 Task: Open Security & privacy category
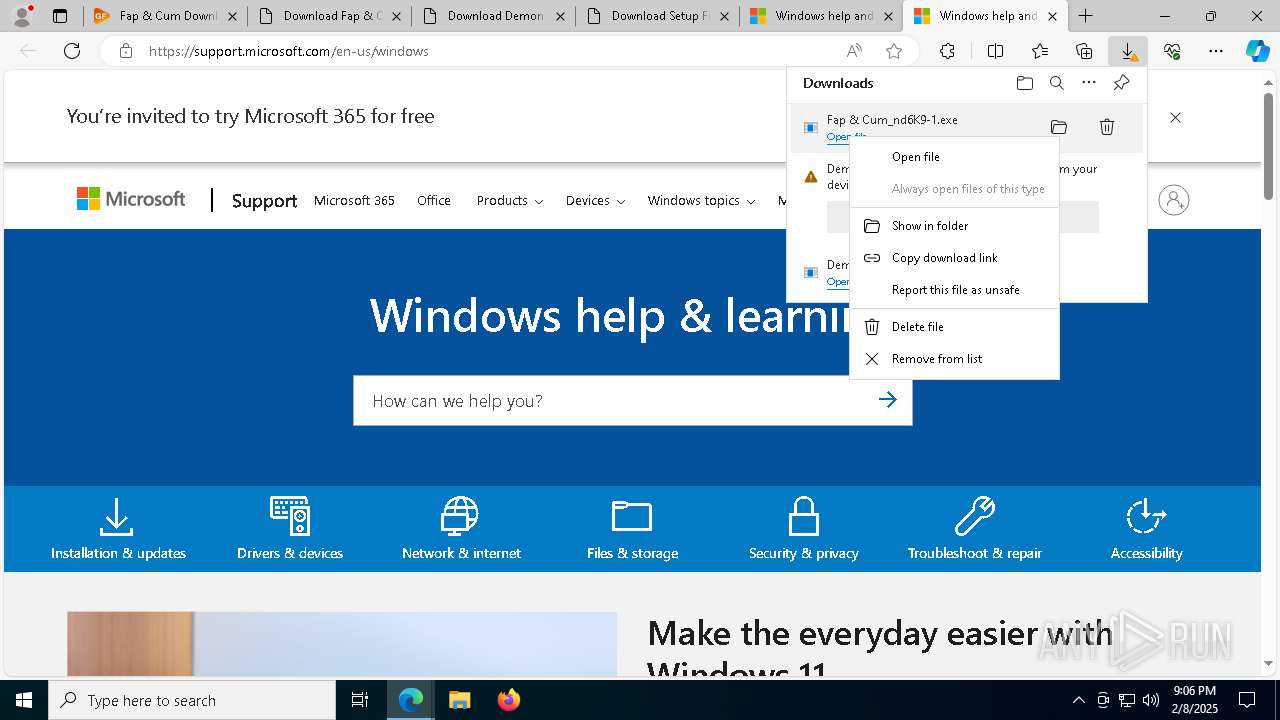[x=804, y=529]
